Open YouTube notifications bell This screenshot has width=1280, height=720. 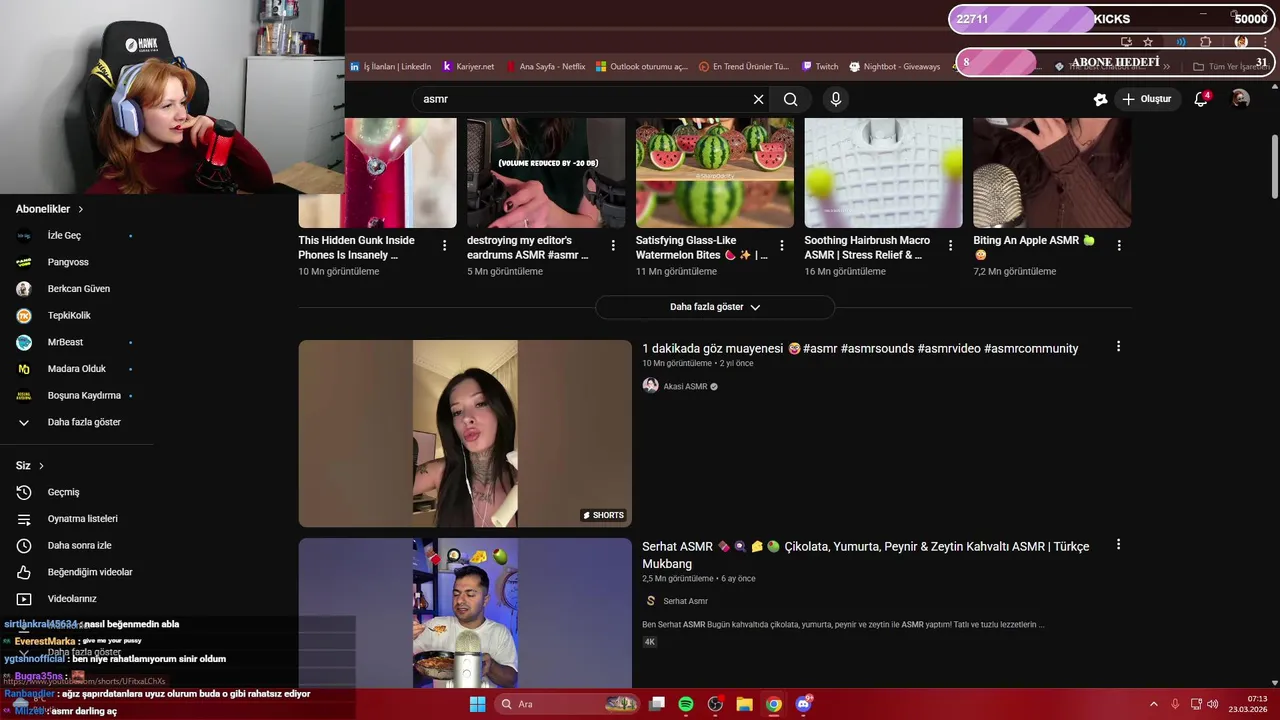[x=1201, y=99]
